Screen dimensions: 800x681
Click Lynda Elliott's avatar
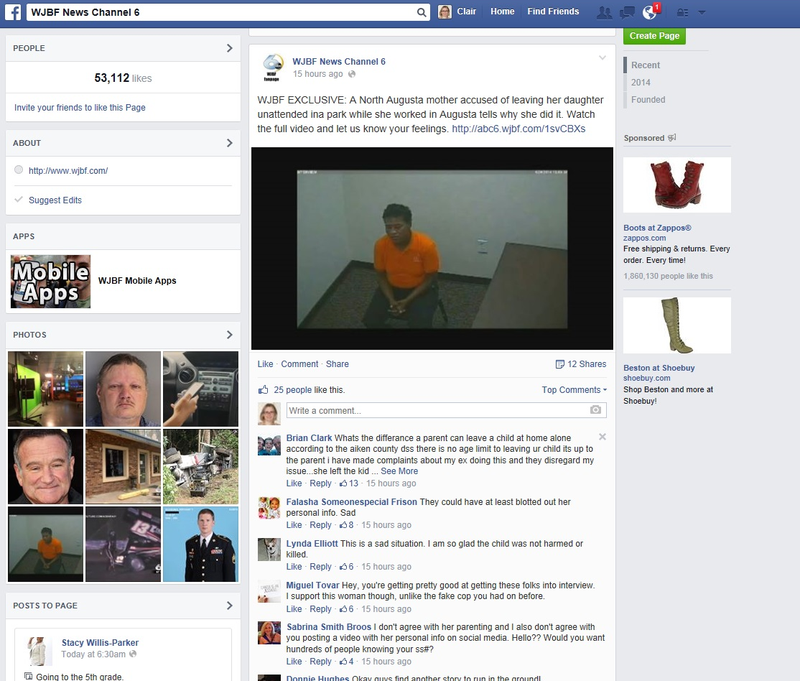pos(269,550)
